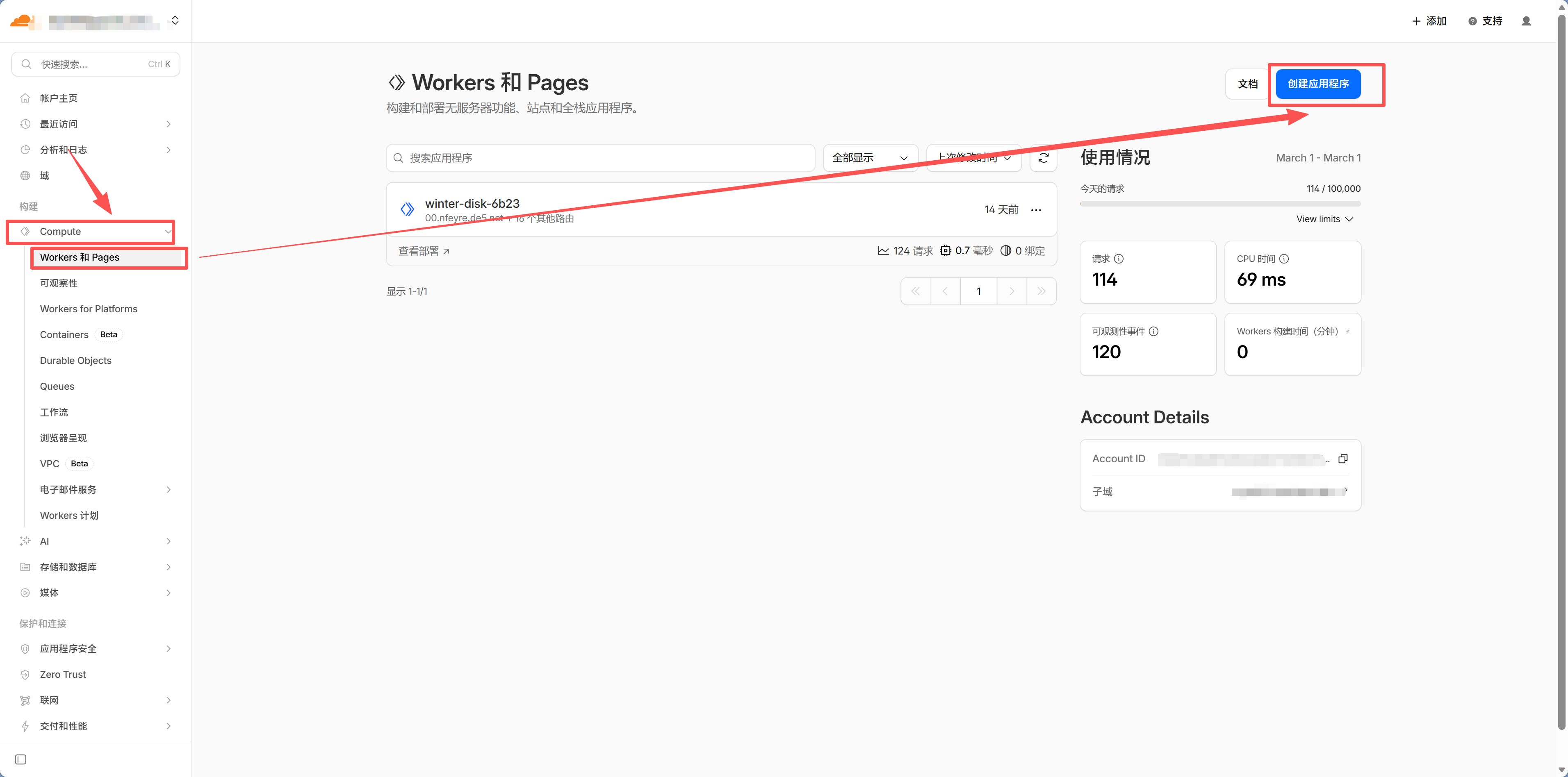Image resolution: width=1568 pixels, height=777 pixels.
Task: Click the 今天的请求 usage progress bar
Action: coord(1220,204)
